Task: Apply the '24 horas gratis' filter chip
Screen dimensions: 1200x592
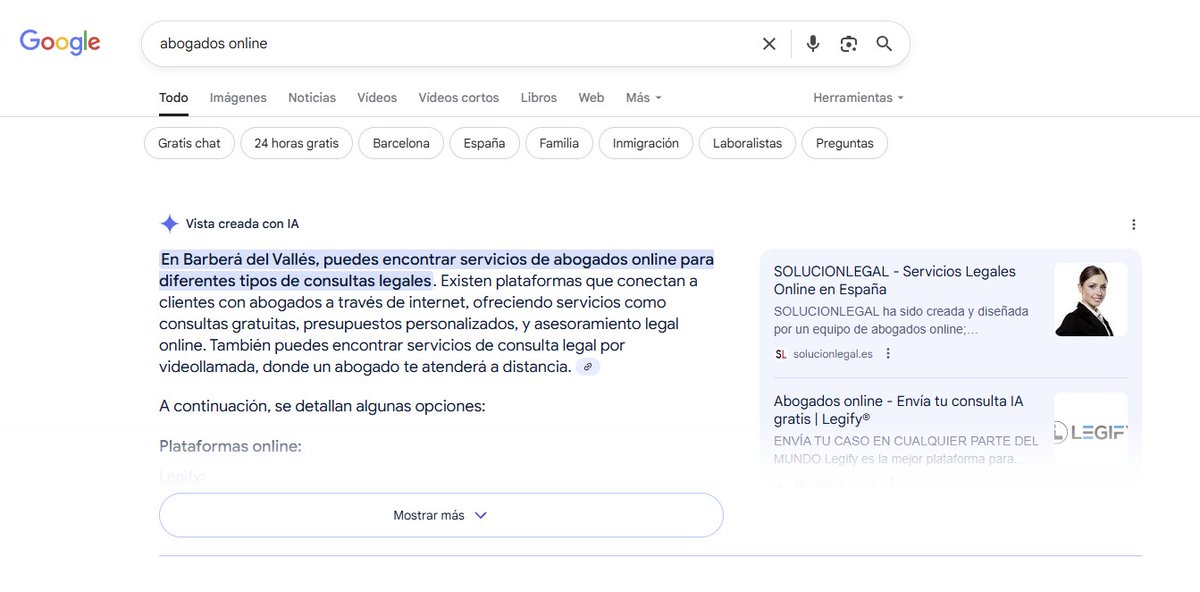Action: (x=296, y=143)
